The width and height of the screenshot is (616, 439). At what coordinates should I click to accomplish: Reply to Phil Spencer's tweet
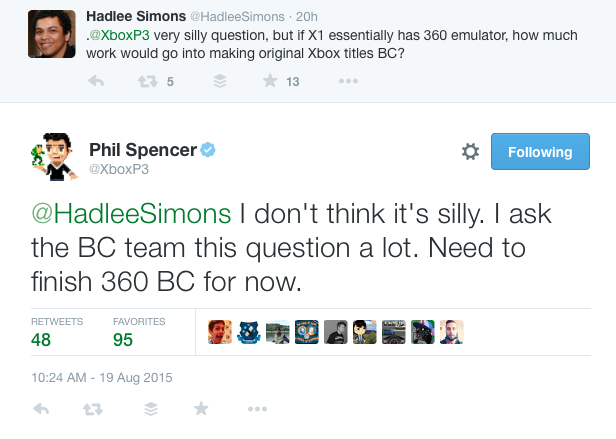coord(41,409)
